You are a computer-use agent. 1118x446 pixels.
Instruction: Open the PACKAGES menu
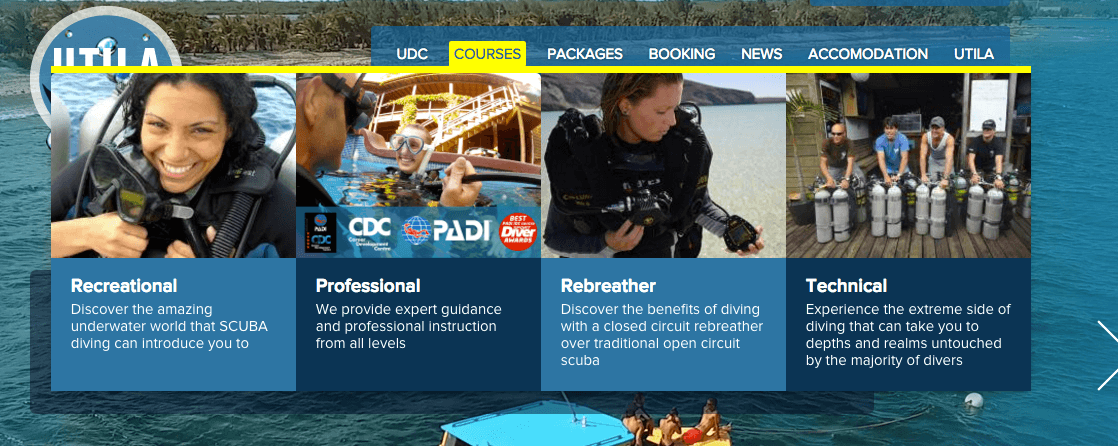(585, 54)
